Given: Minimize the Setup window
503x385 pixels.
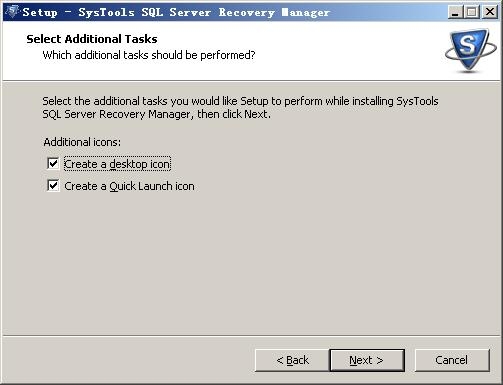Looking at the screenshot, I should 455,12.
